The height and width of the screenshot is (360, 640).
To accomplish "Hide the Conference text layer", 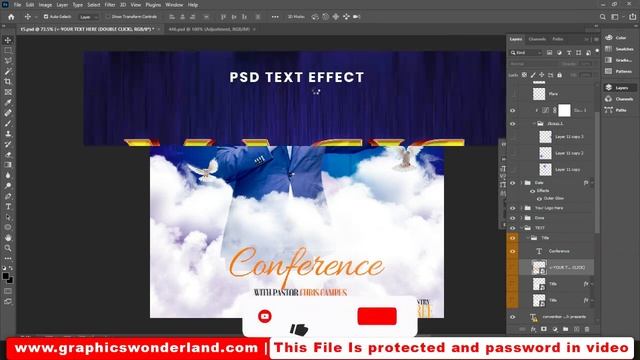I will click(513, 251).
